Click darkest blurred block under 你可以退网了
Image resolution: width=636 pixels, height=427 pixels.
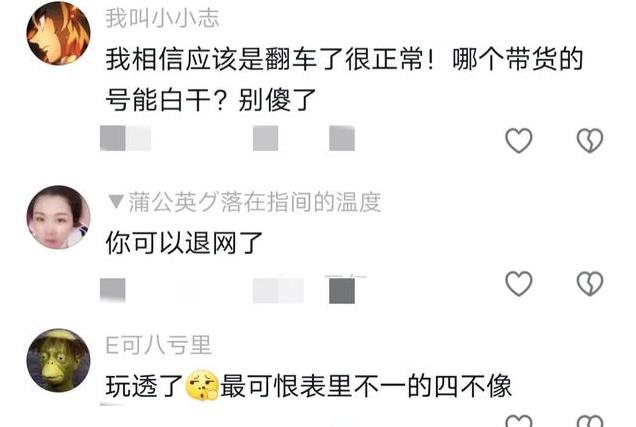342,291
